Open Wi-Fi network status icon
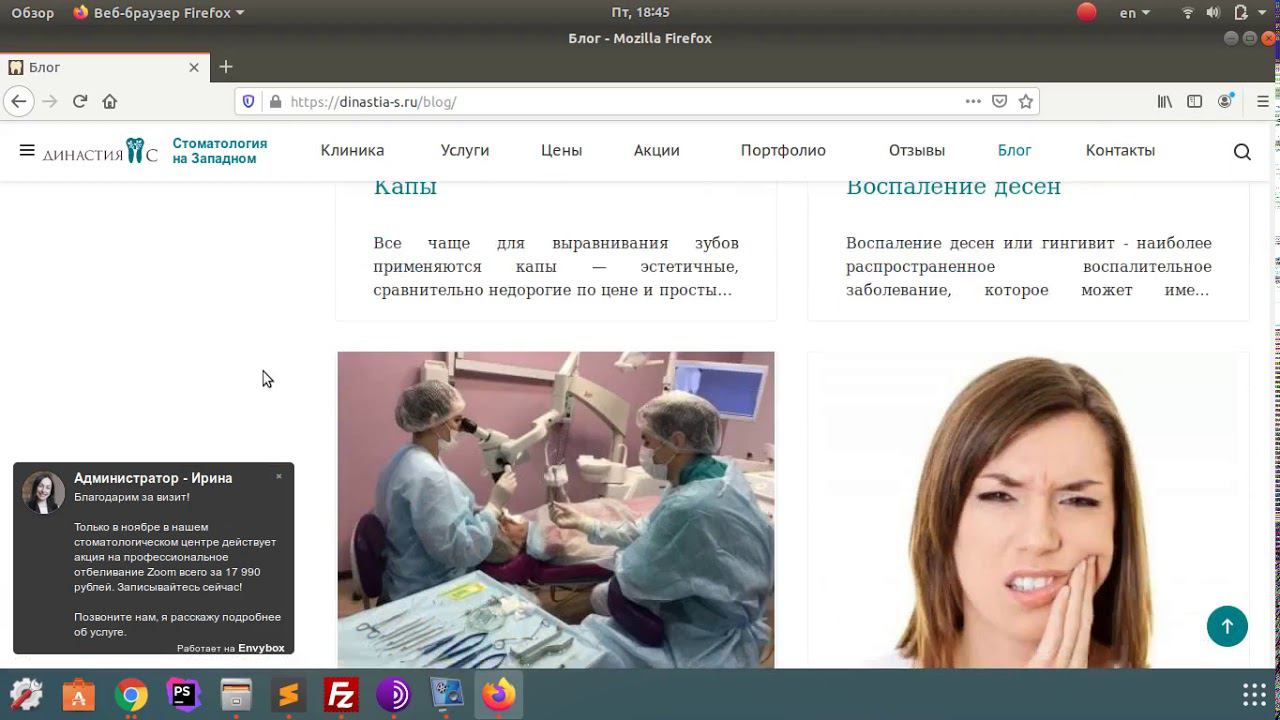This screenshot has height=720, width=1280. pos(1188,13)
